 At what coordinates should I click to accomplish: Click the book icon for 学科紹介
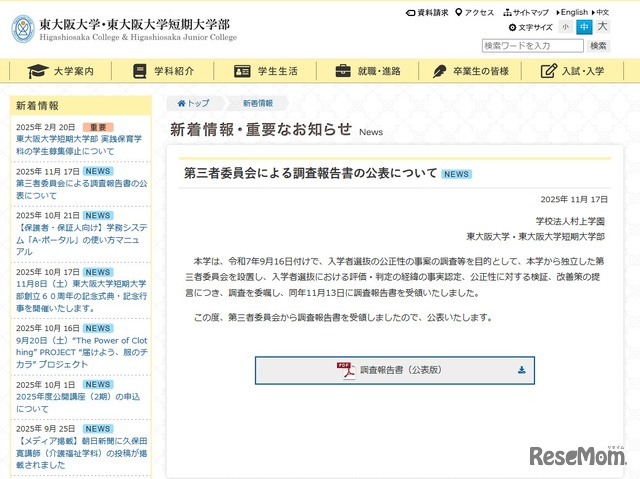[x=140, y=71]
